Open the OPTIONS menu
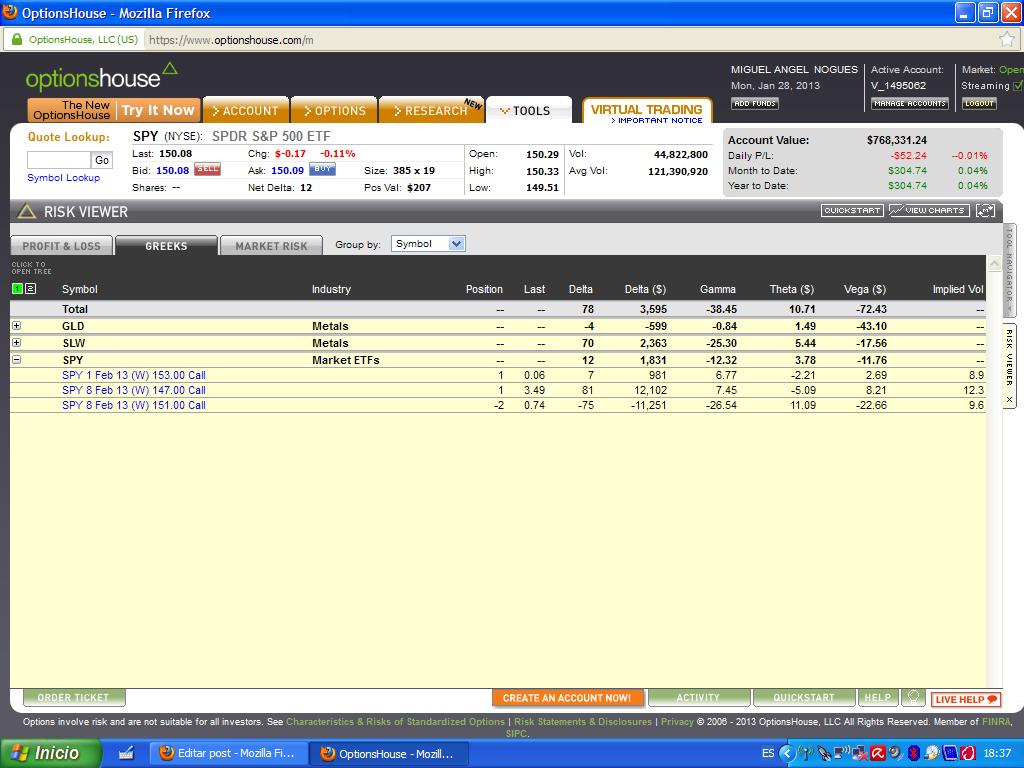This screenshot has height=768, width=1024. coord(334,110)
